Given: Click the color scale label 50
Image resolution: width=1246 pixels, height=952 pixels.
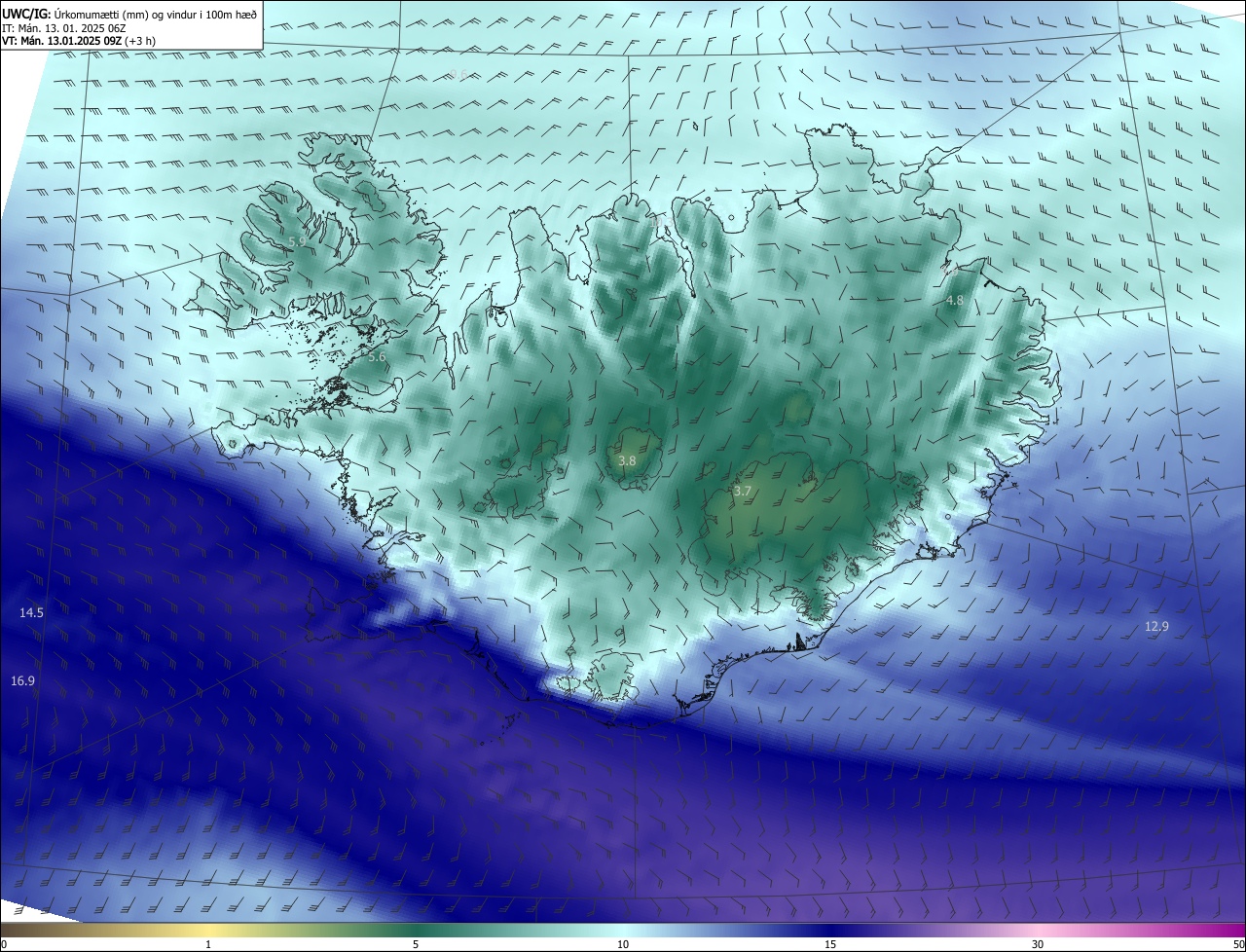Looking at the screenshot, I should (1238, 944).
